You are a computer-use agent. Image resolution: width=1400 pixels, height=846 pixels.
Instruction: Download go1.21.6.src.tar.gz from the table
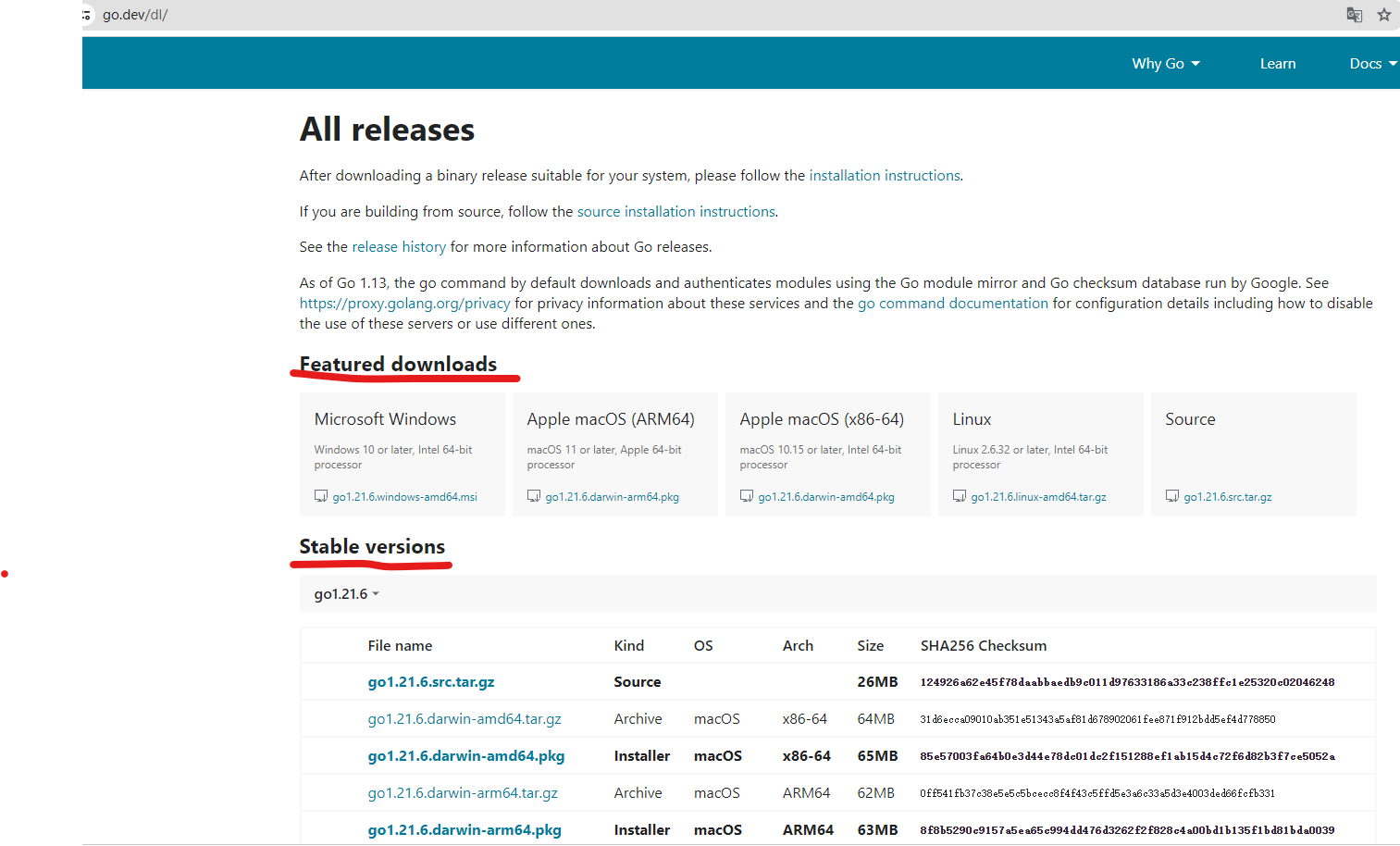431,682
